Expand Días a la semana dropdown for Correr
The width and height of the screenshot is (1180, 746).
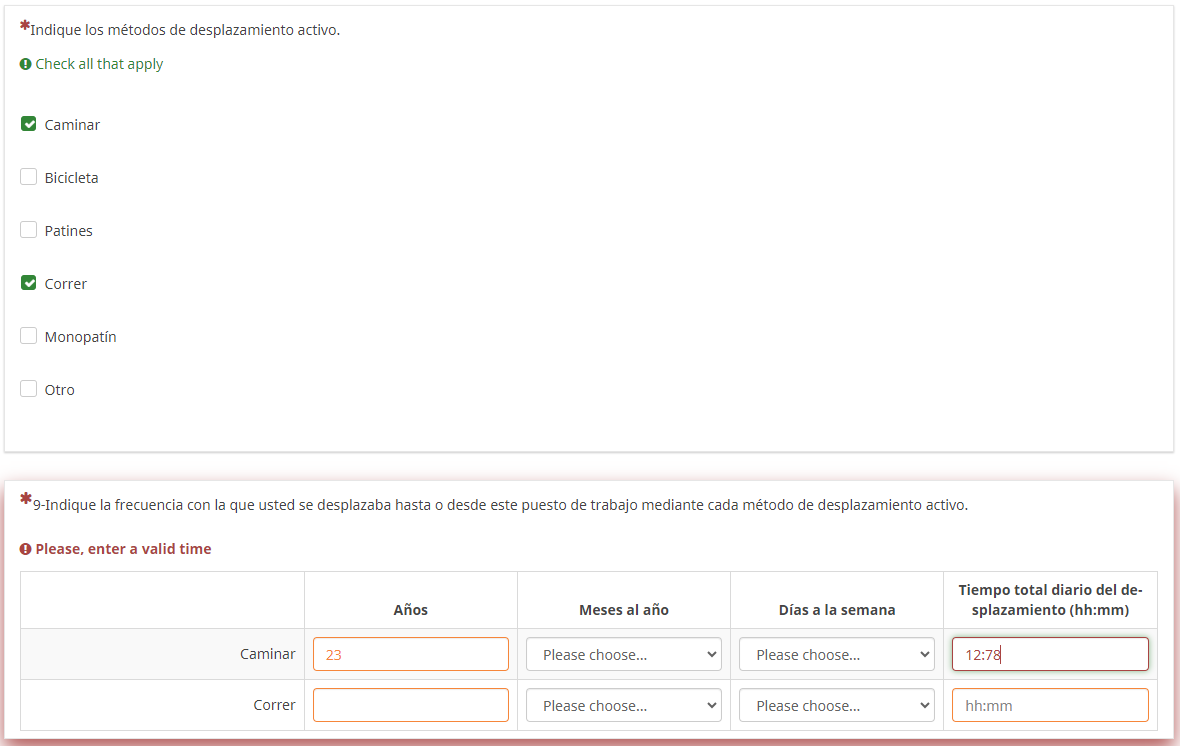(x=836, y=706)
